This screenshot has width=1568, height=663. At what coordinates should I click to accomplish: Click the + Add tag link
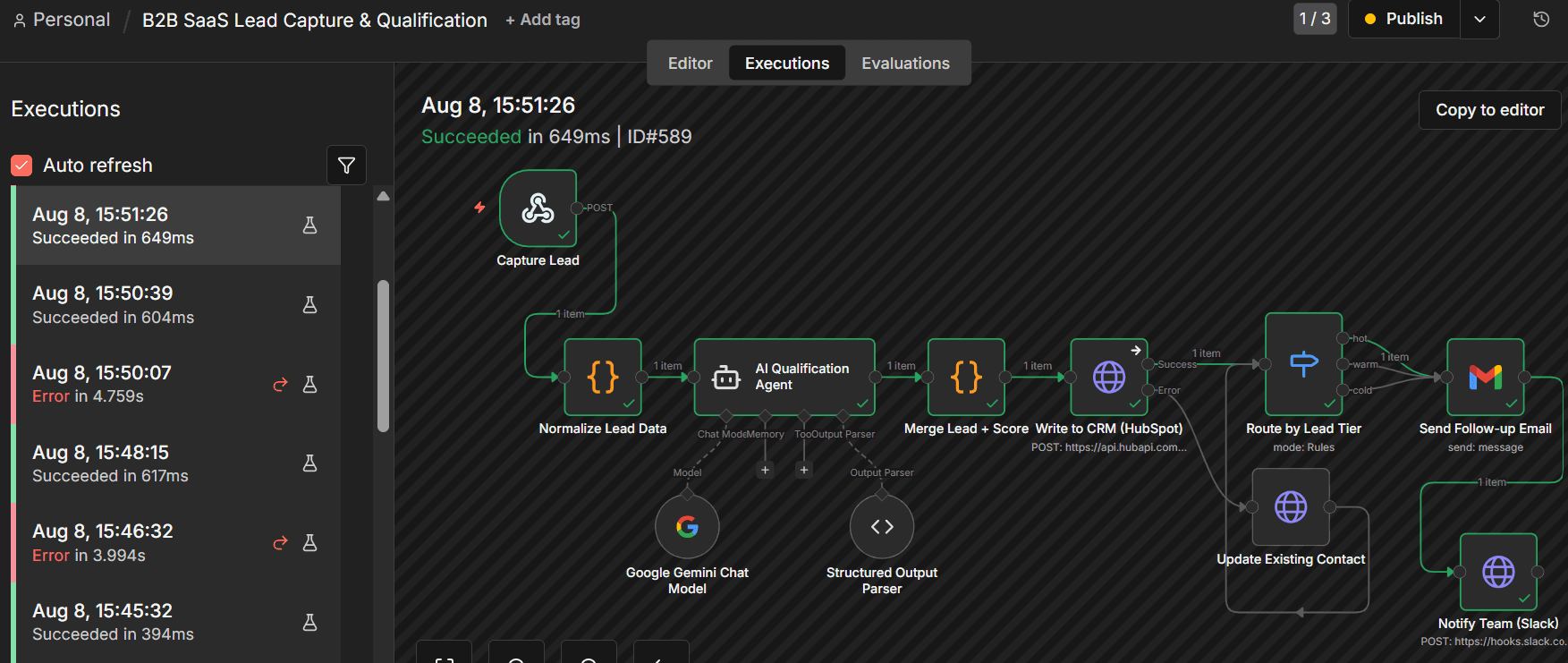click(x=543, y=20)
